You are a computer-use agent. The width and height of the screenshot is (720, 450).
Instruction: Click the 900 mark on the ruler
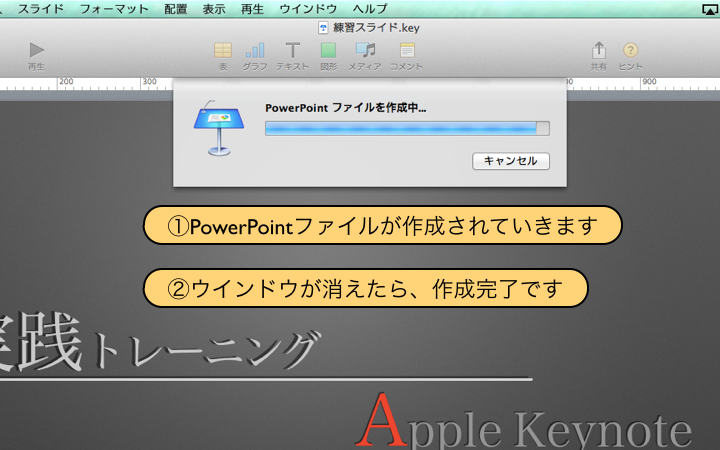(x=649, y=81)
